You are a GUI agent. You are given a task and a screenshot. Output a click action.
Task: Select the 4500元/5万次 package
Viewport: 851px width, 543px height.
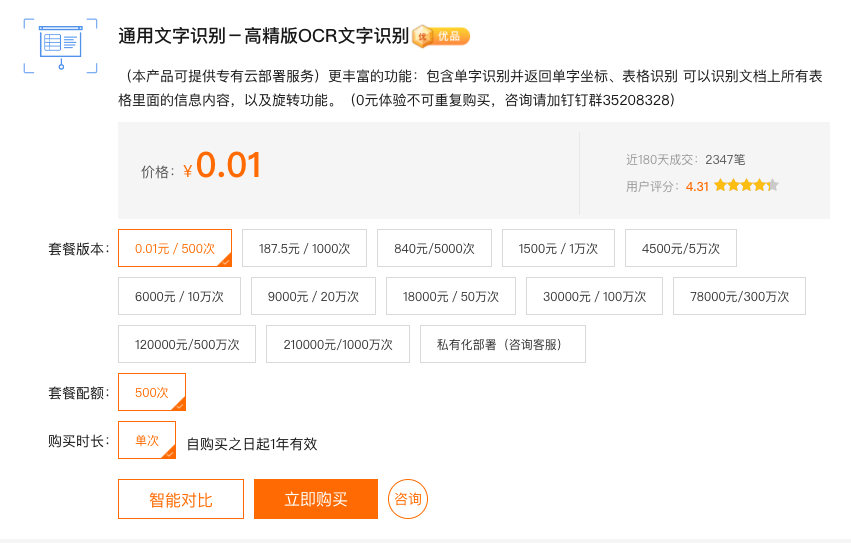click(x=680, y=248)
